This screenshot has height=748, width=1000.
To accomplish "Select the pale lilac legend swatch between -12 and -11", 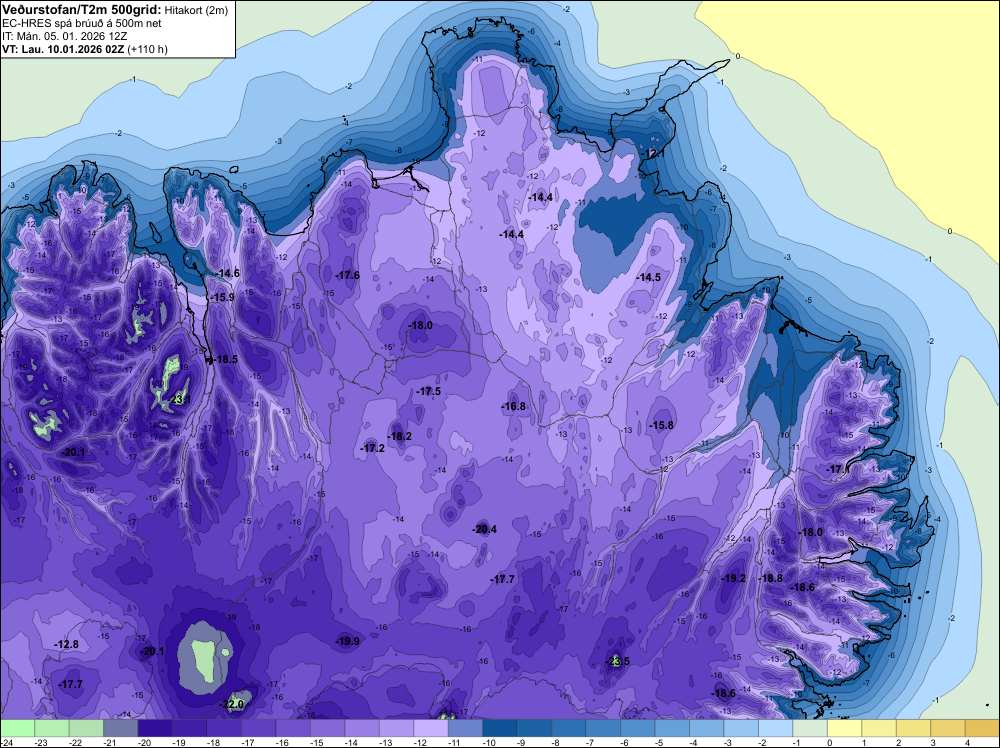I will point(430,728).
